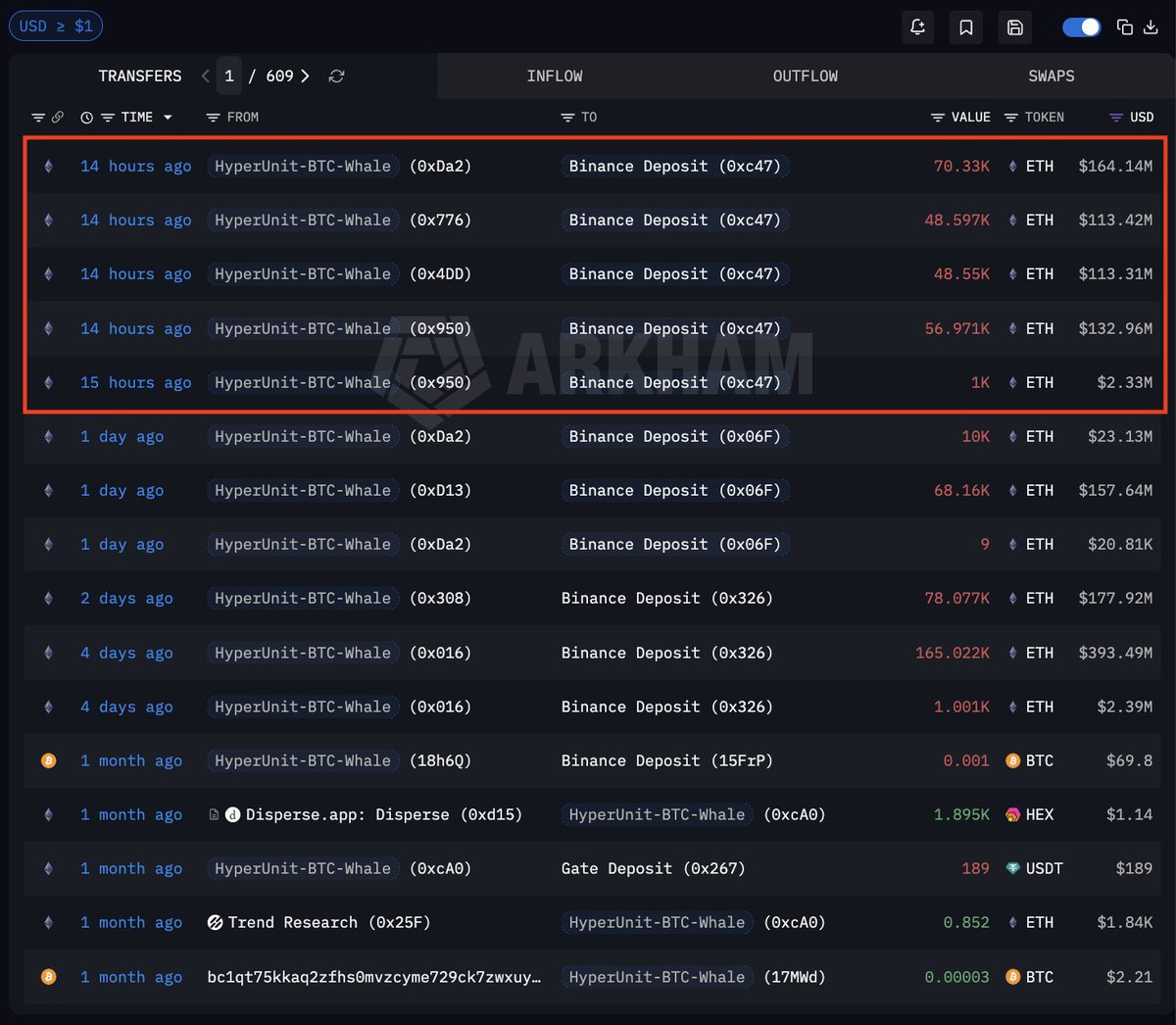Click the USDT token icon
The image size is (1176, 1025).
pos(1013,868)
